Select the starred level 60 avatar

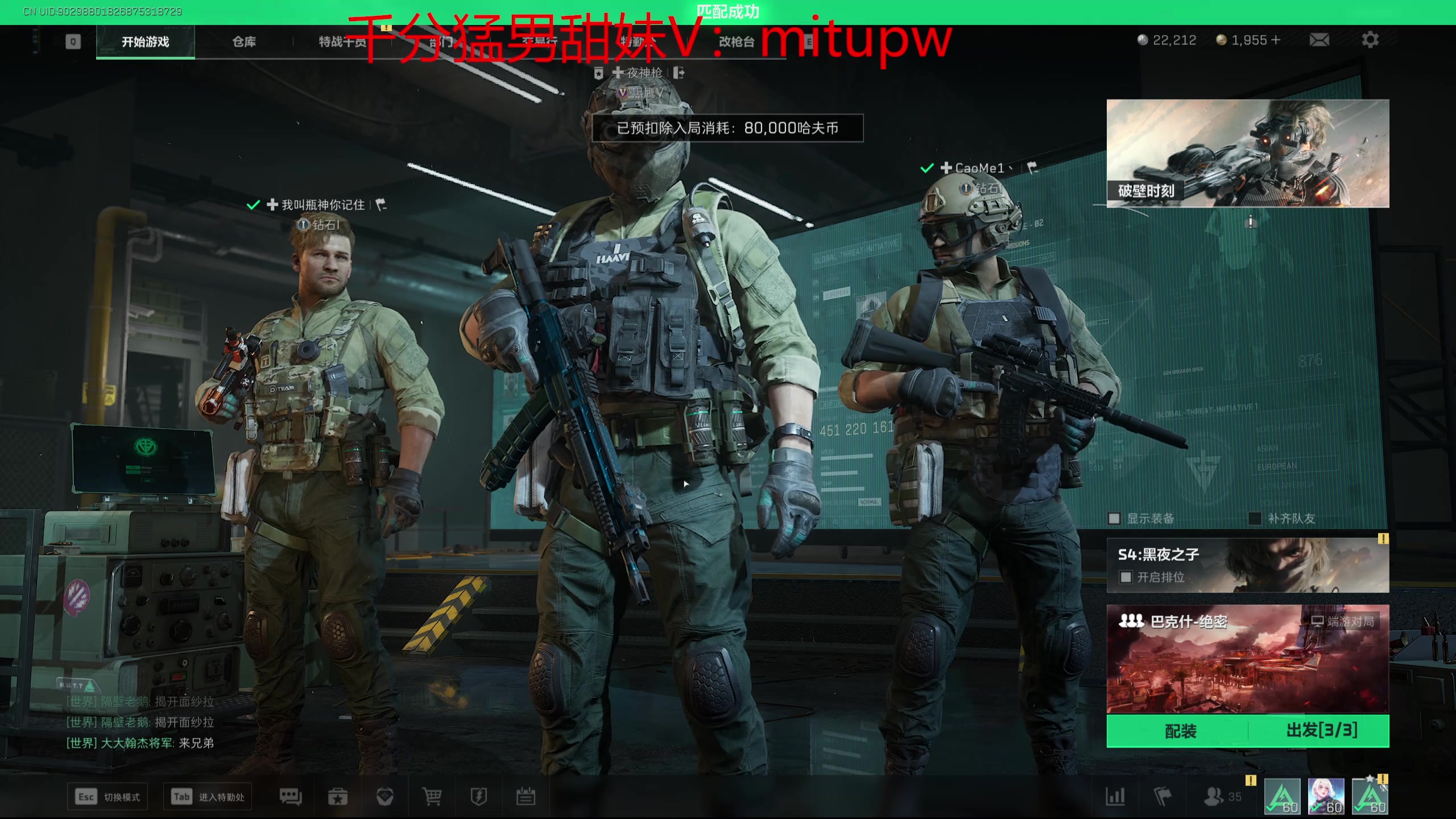(x=1370, y=796)
